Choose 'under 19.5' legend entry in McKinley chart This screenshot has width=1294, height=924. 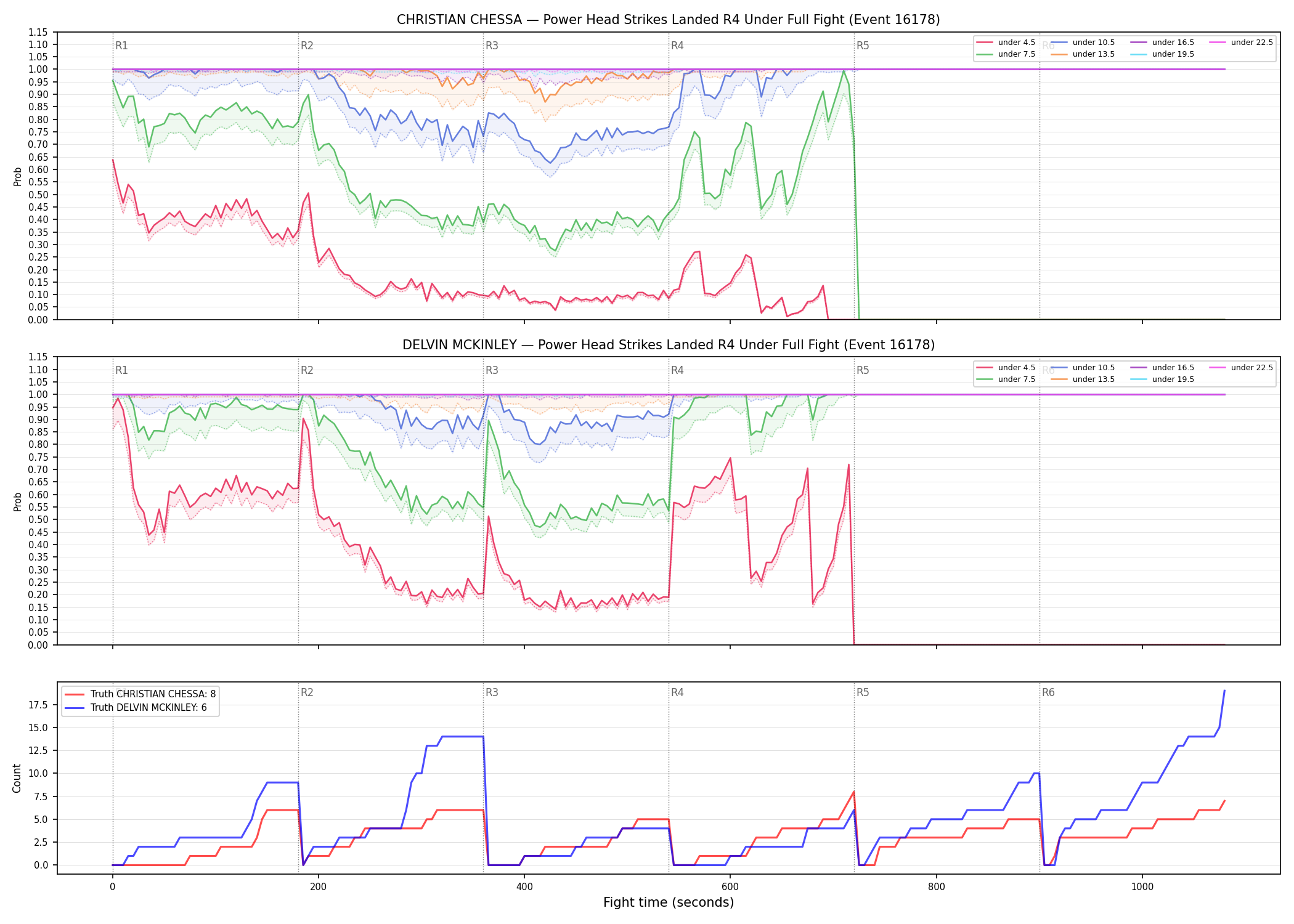1163,379
